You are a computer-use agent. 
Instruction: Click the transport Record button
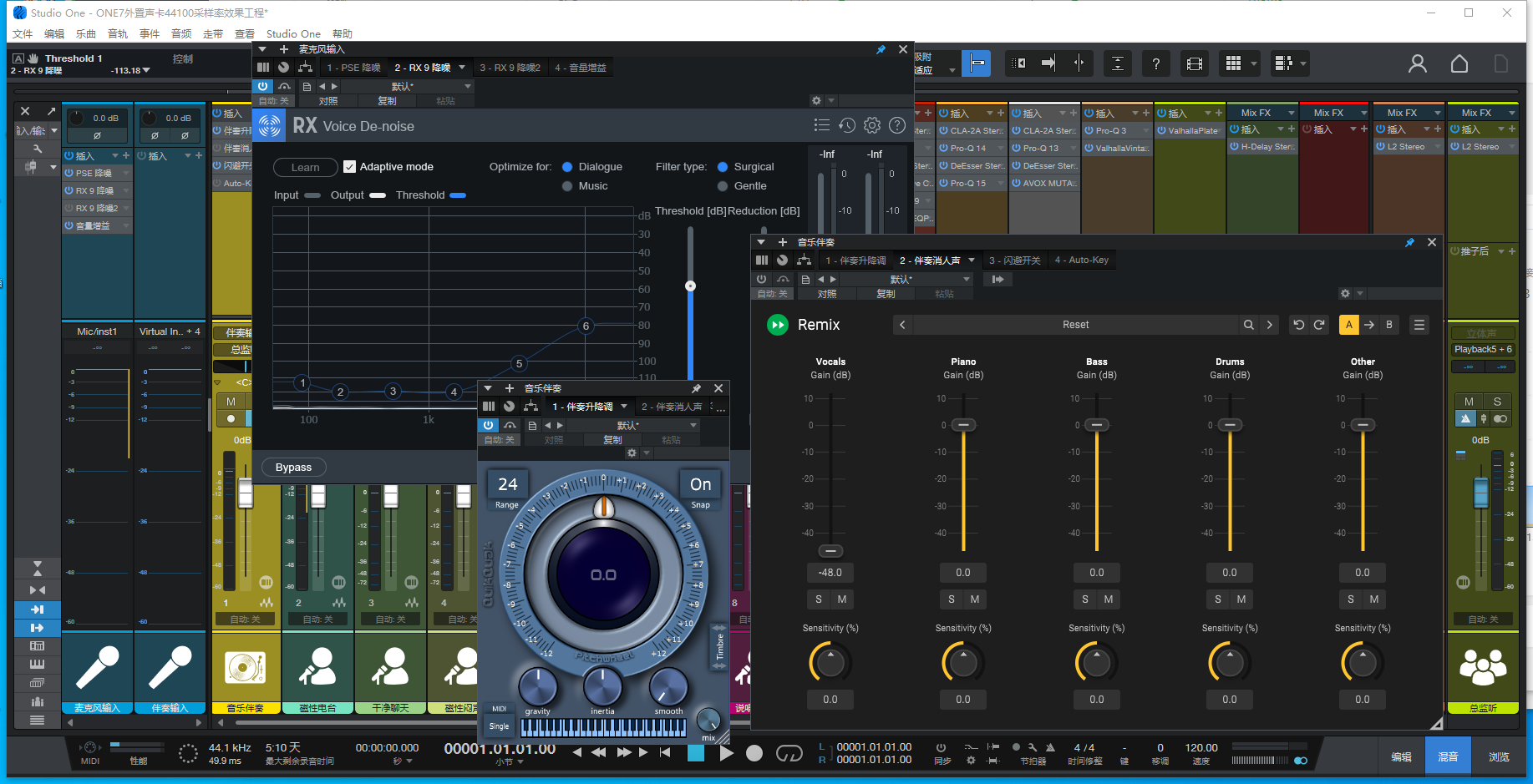[754, 753]
